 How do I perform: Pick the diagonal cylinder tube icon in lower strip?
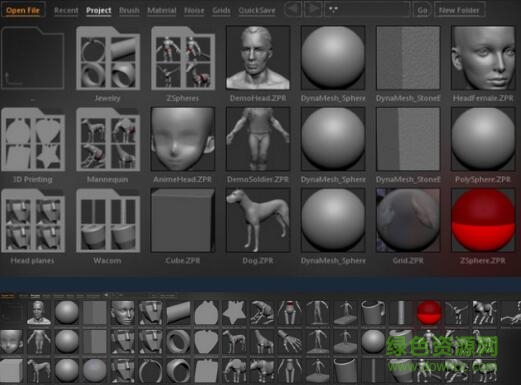pyautogui.click(x=179, y=312)
